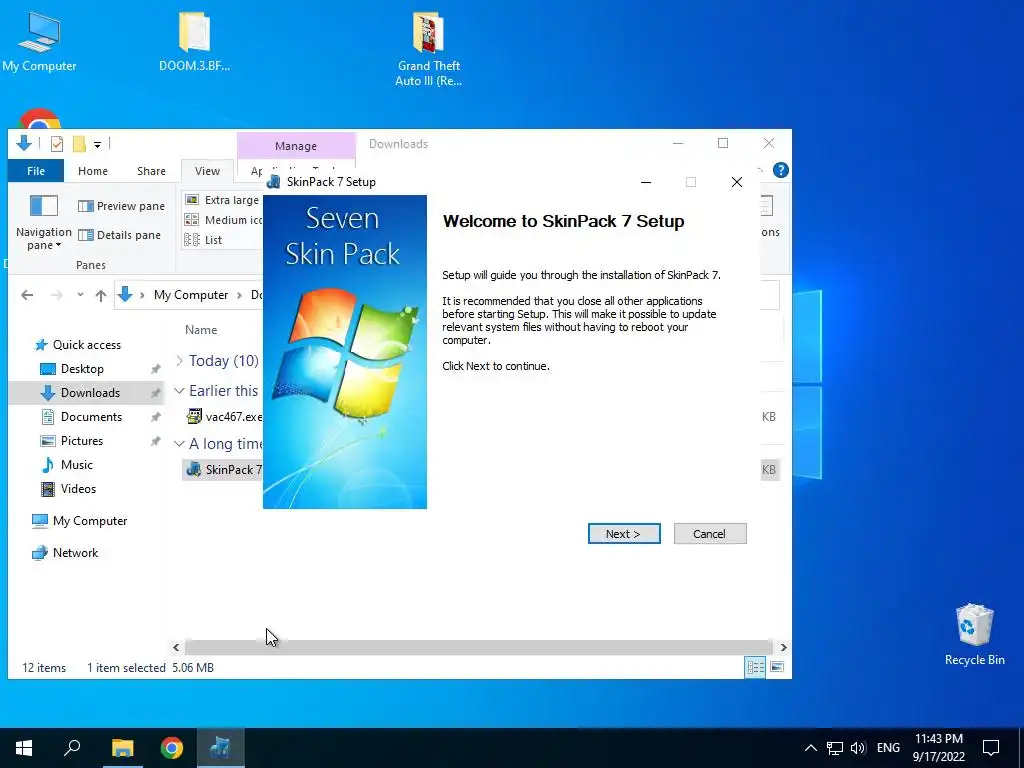Open Desktop in navigation pane
The width and height of the screenshot is (1024, 768).
[82, 369]
